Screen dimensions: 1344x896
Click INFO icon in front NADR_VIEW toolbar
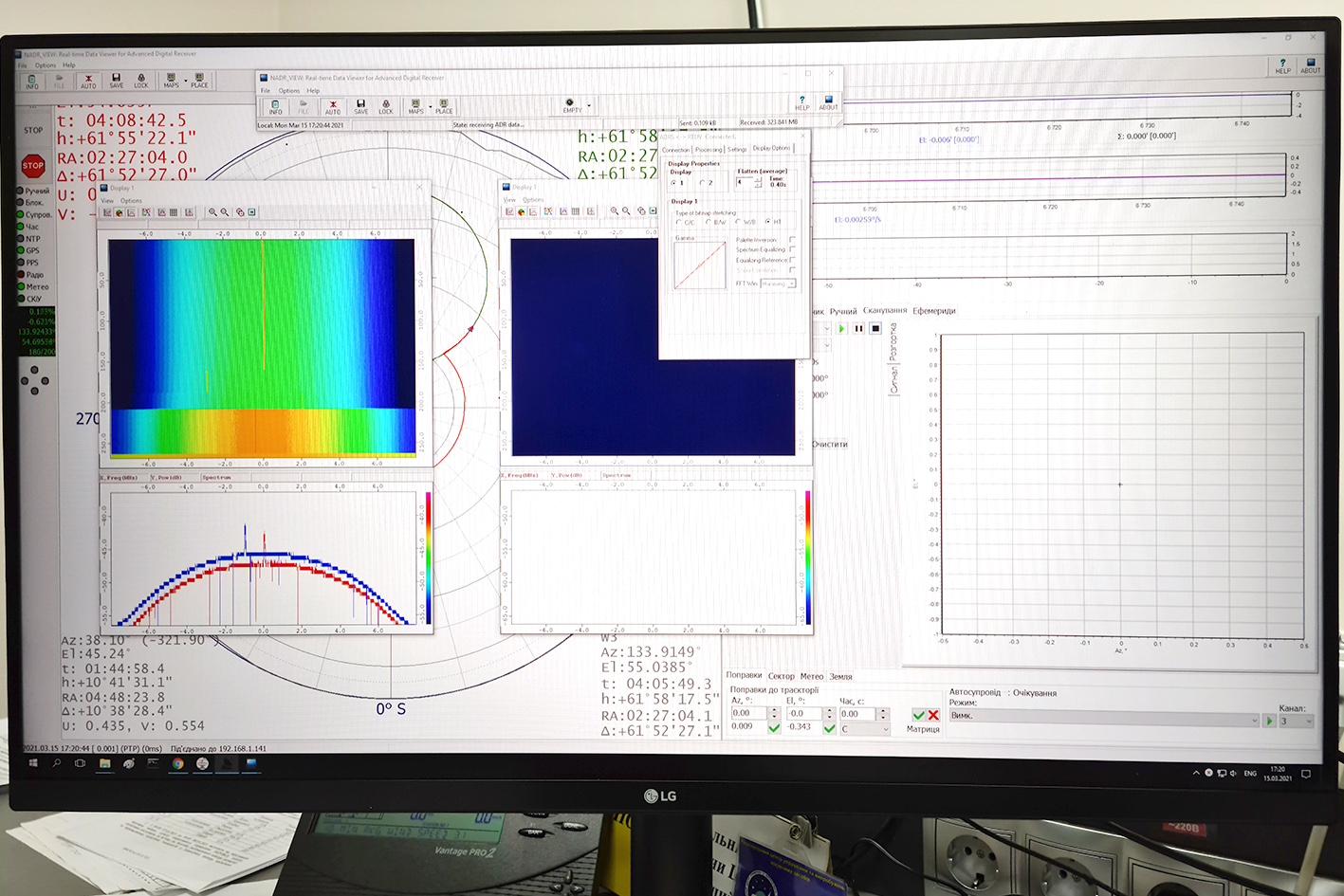coord(275,106)
